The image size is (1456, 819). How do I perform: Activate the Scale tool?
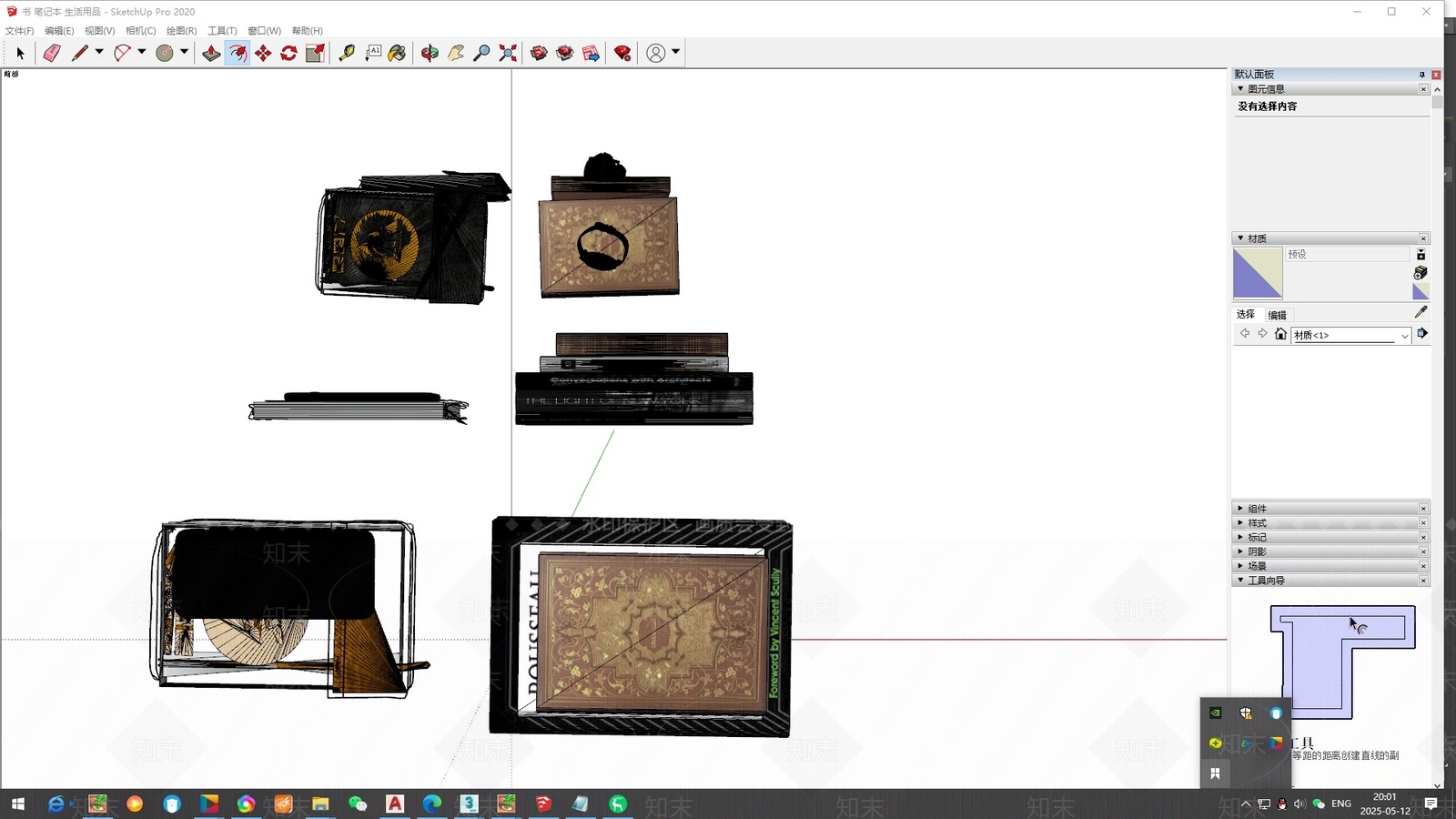coord(315,54)
